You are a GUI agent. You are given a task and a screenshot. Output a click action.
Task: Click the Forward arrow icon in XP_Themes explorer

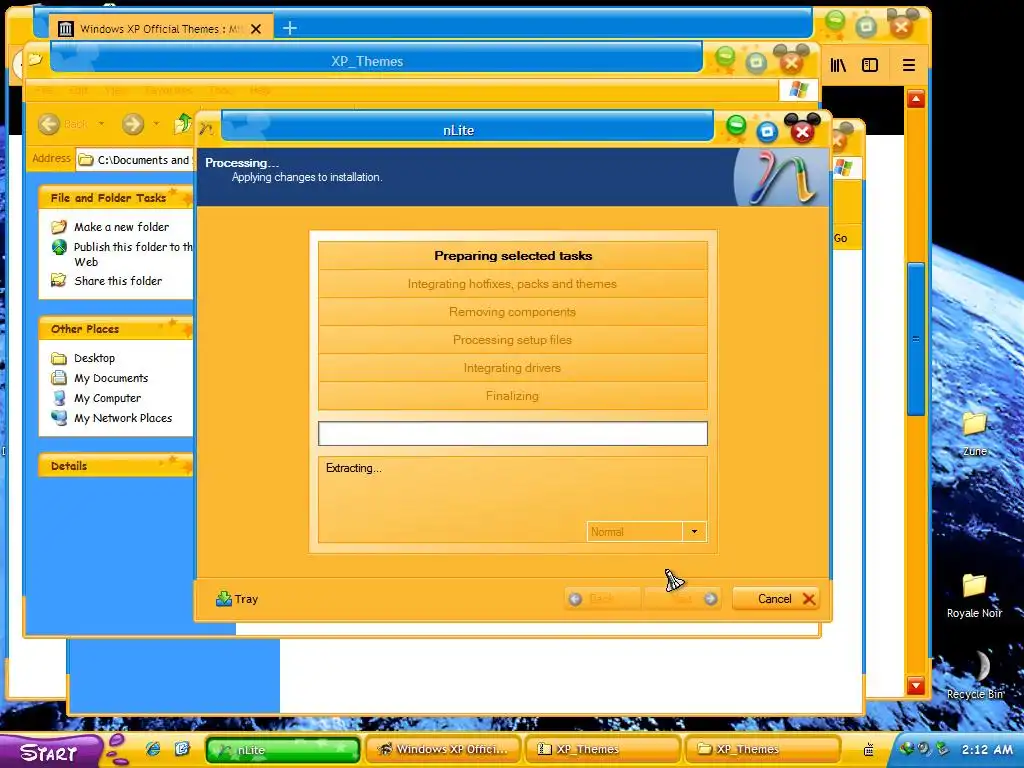pyautogui.click(x=133, y=124)
